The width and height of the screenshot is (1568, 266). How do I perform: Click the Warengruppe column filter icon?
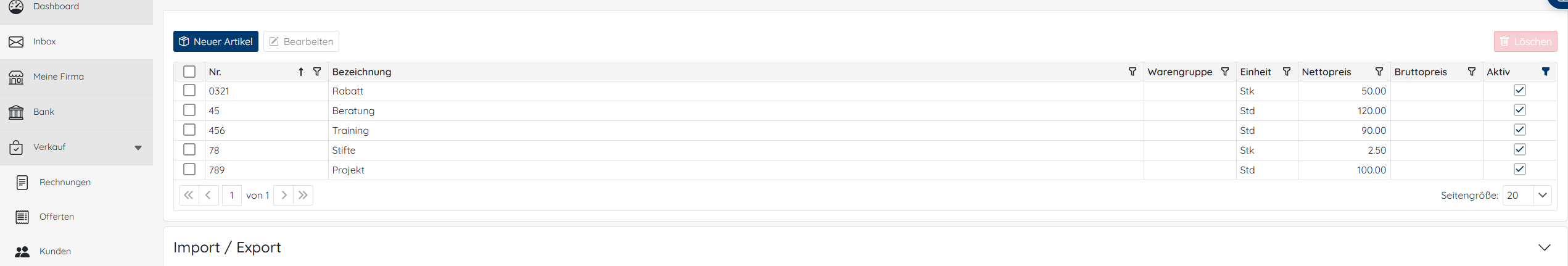pyautogui.click(x=1225, y=72)
